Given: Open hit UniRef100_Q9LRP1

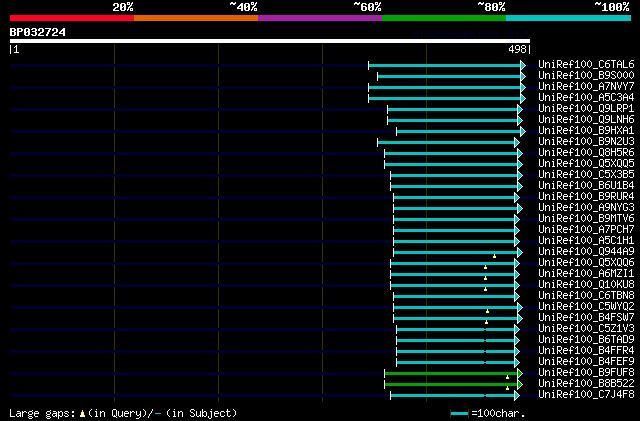Looking at the screenshot, I should click(x=586, y=109).
